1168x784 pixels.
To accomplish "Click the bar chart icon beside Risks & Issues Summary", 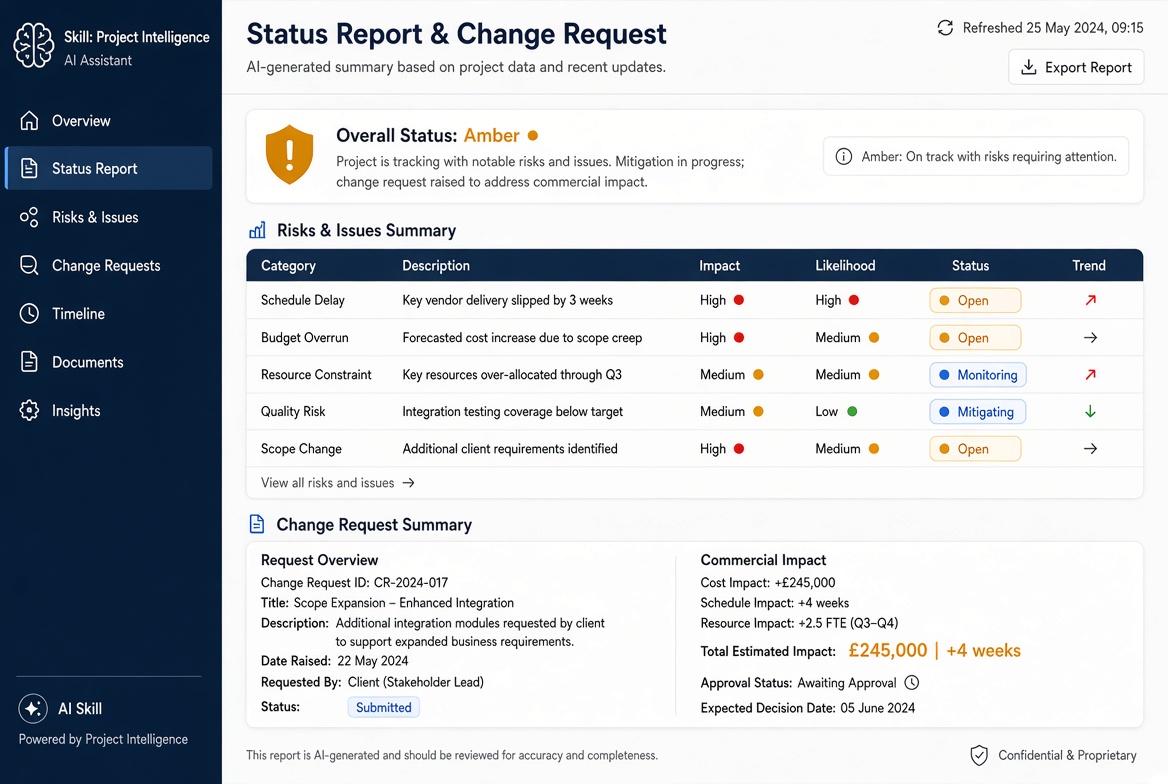I will [x=257, y=230].
